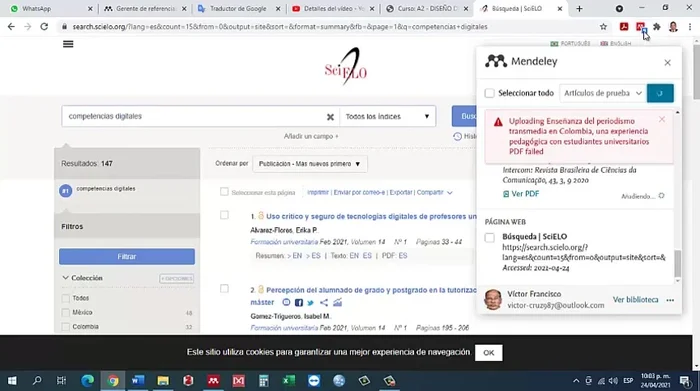This screenshot has width=700, height=391.
Task: Share result 2 on Facebook
Action: pos(299,303)
